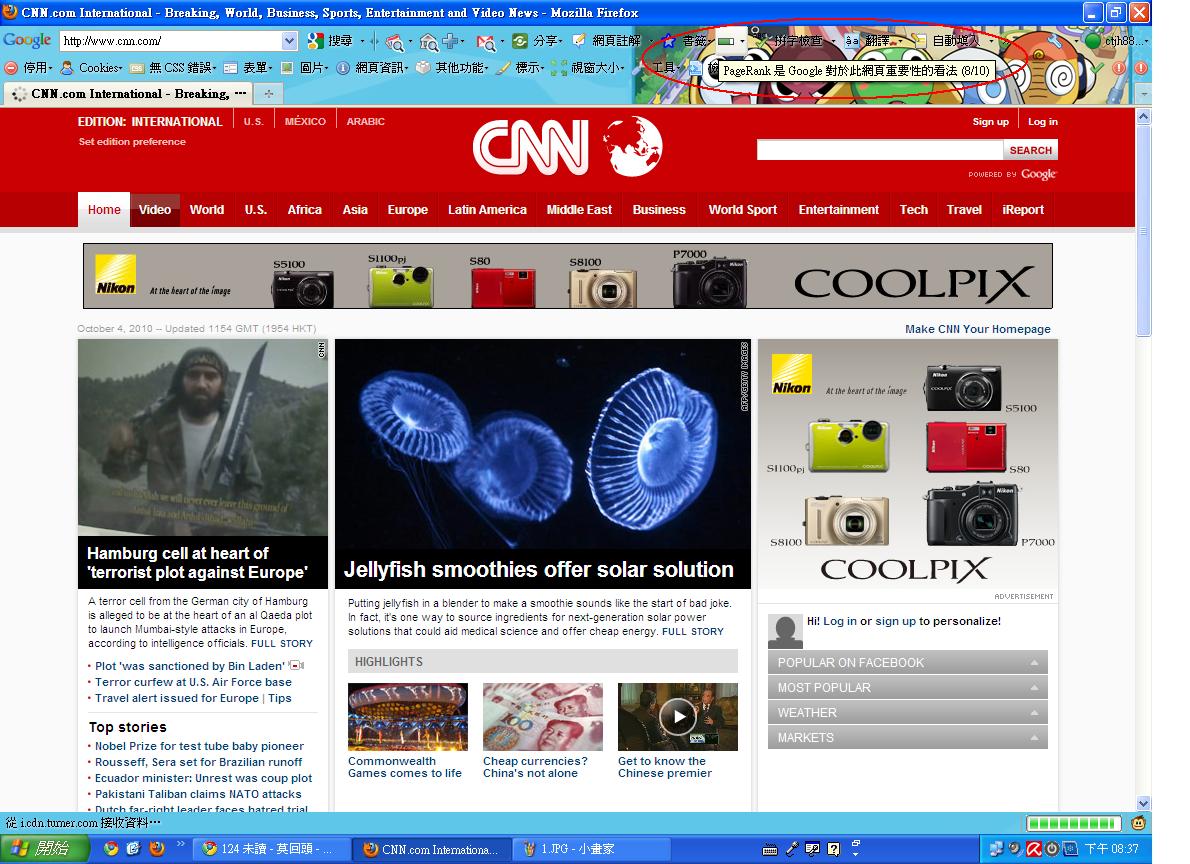Screen dimensions: 1190x864
Task: Open the Video tab on CNN
Action: point(155,210)
